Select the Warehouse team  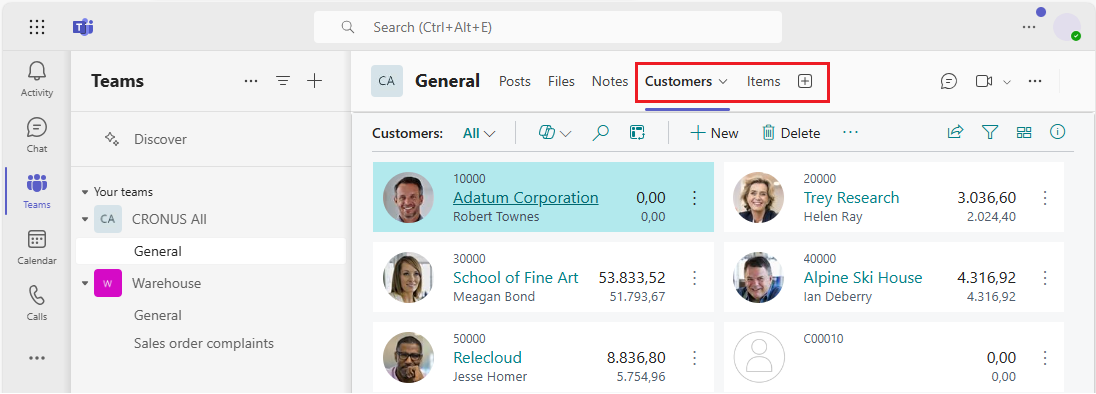coord(166,284)
